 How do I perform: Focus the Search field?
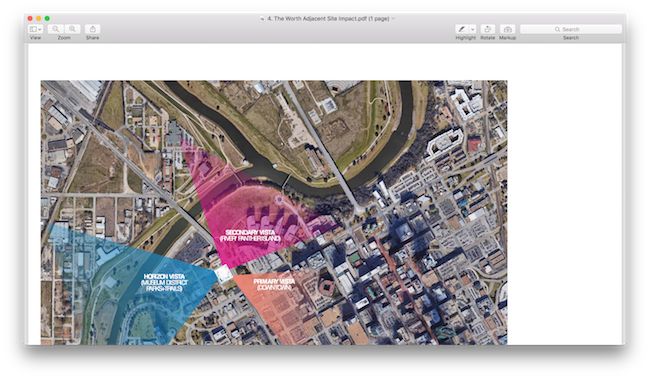point(571,29)
